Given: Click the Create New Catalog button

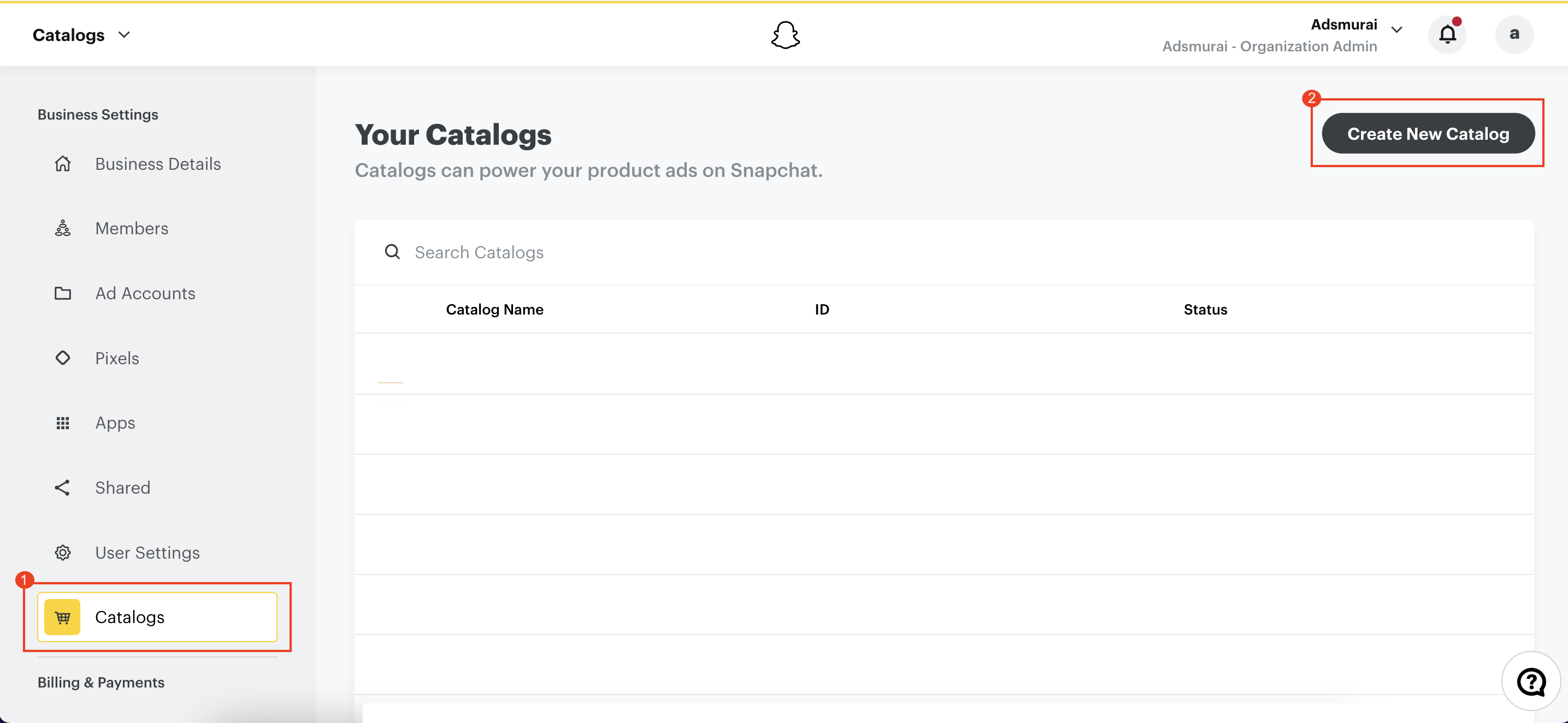Looking at the screenshot, I should [x=1428, y=133].
